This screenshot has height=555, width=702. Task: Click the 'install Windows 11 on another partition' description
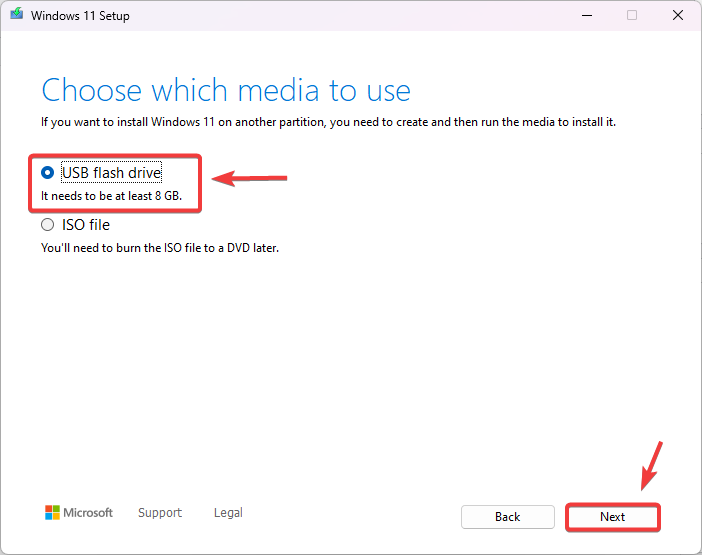328,122
